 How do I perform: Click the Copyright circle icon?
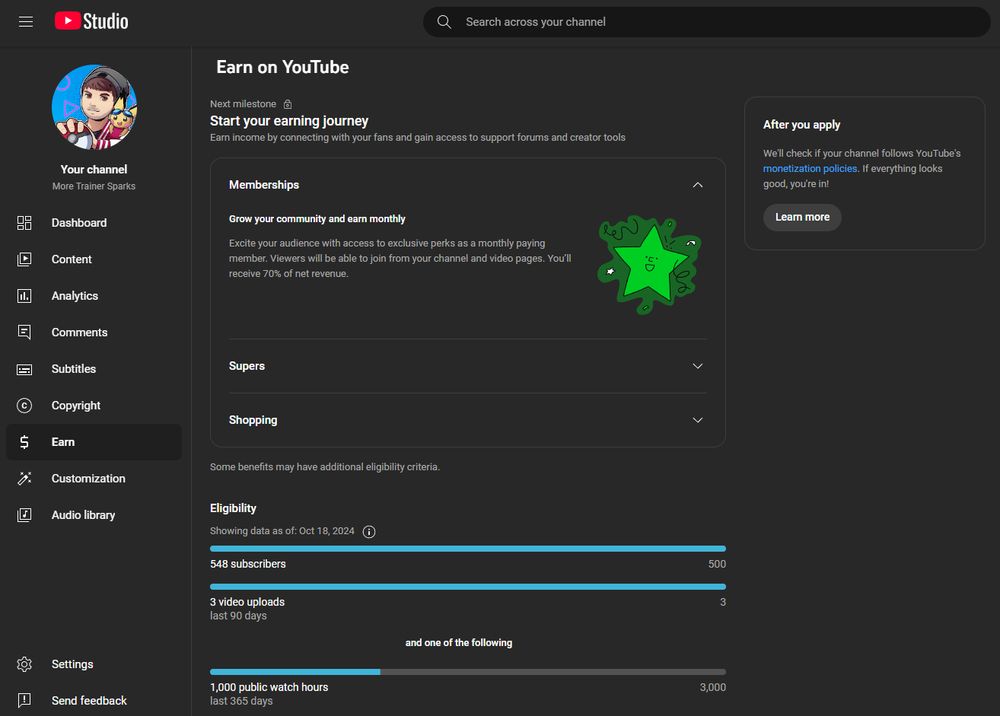click(x=24, y=405)
